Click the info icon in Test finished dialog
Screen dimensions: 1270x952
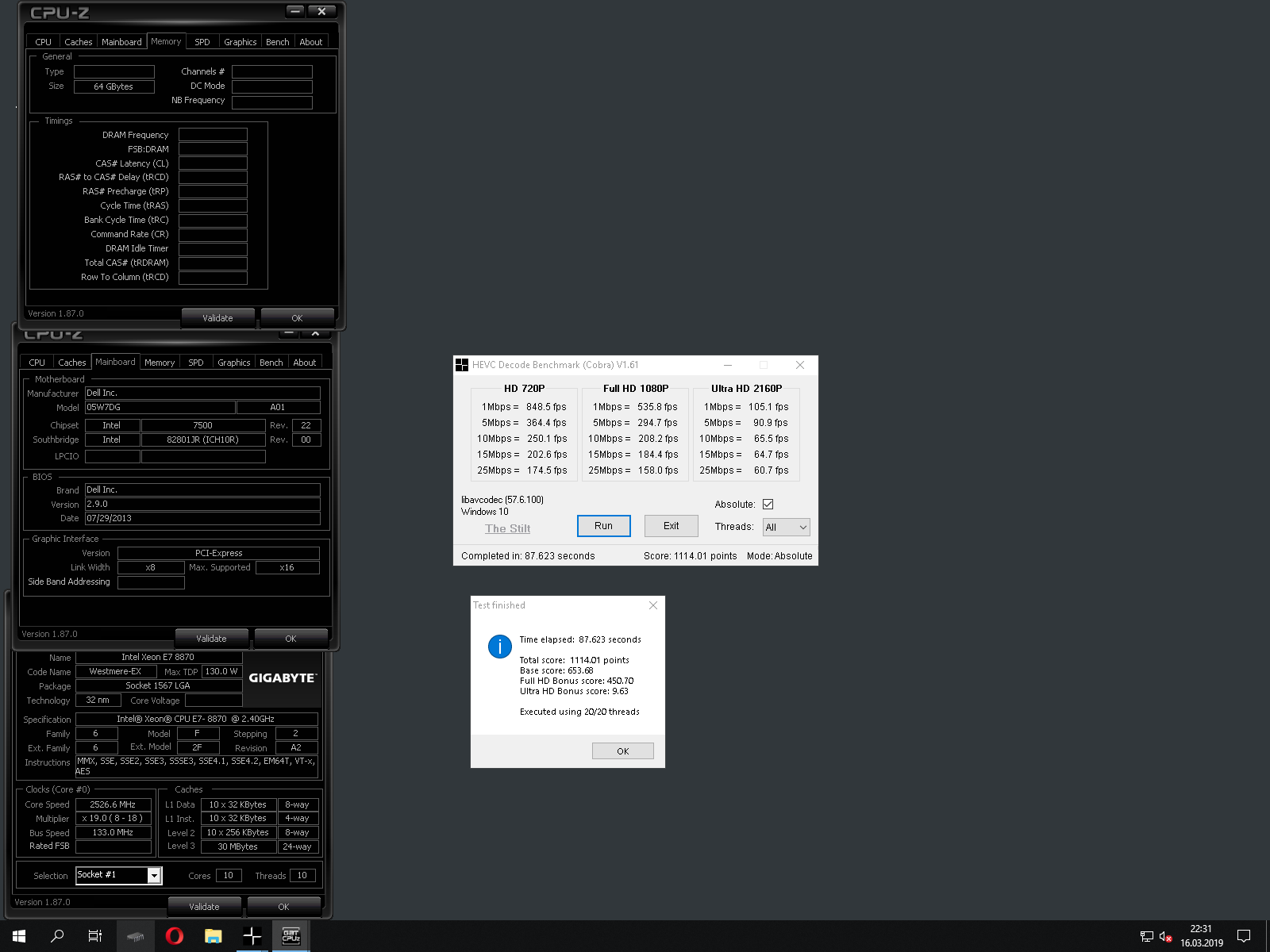pyautogui.click(x=500, y=647)
